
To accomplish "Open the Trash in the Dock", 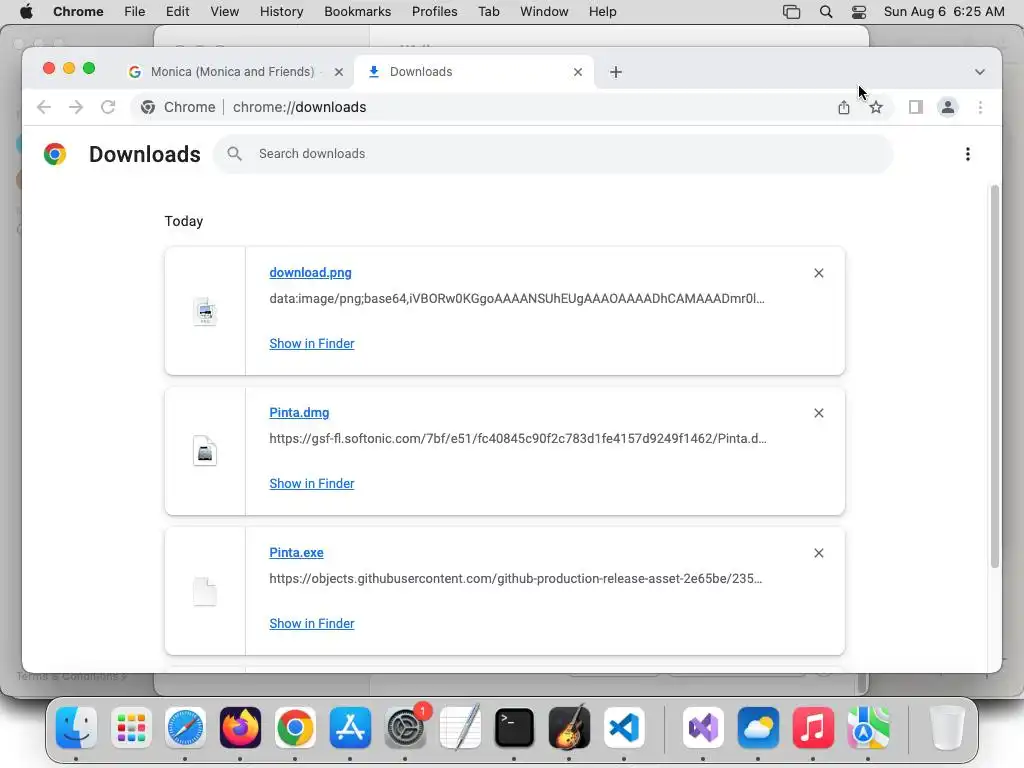I will (947, 728).
